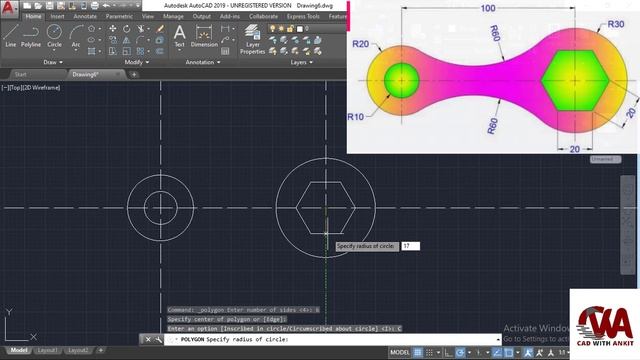Click the MODEL button in status bar
Image resolution: width=640 pixels, height=360 pixels.
400,352
